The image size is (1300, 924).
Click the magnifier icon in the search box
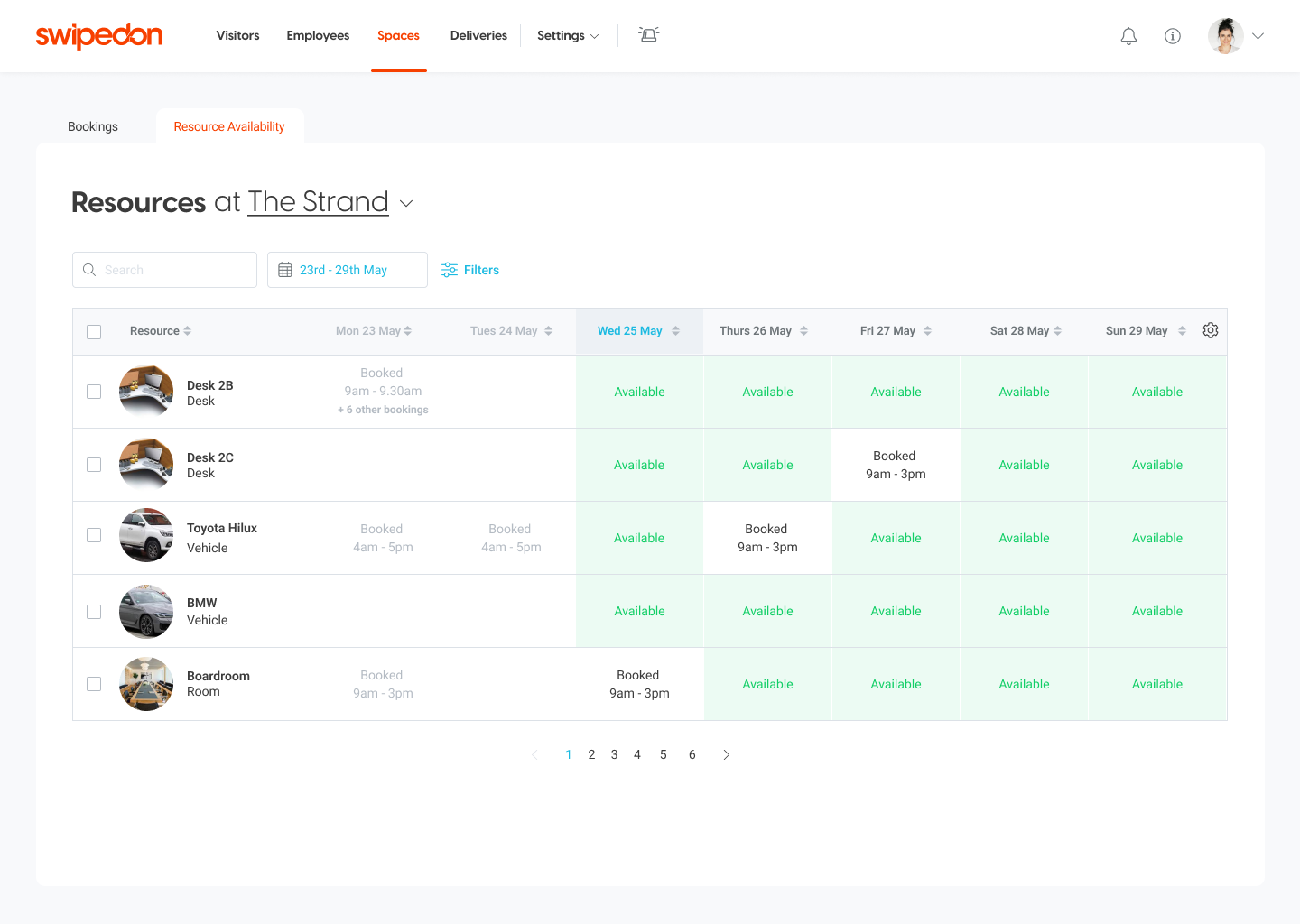coord(88,269)
